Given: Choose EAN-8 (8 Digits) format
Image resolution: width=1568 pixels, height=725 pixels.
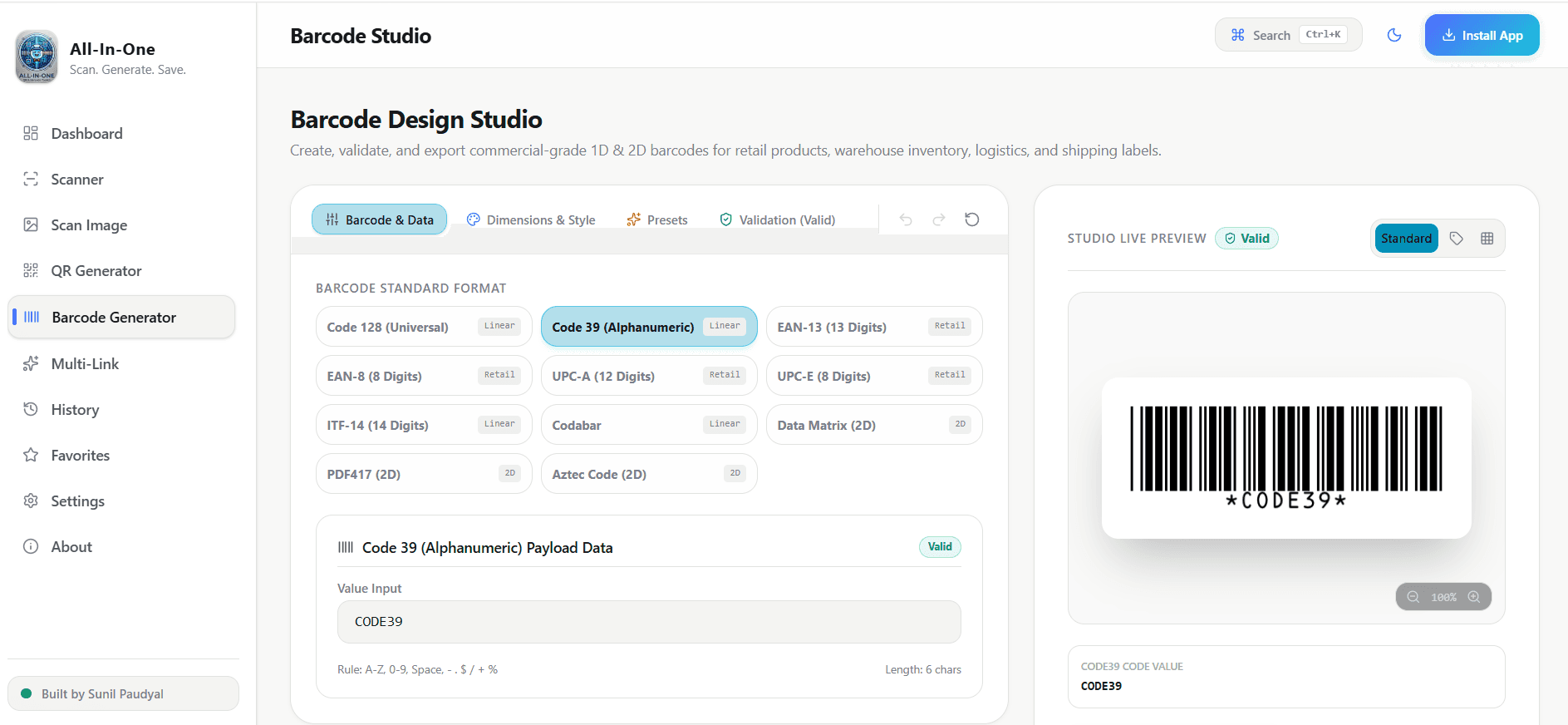Looking at the screenshot, I should click(x=424, y=376).
